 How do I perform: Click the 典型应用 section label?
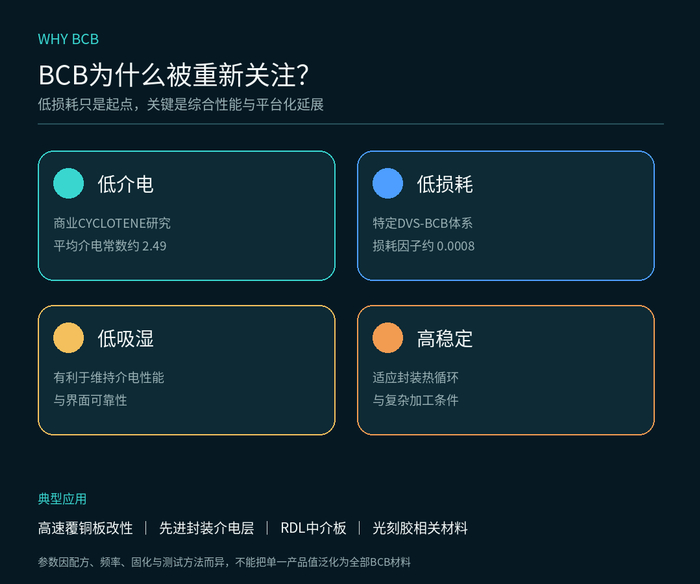pos(62,499)
